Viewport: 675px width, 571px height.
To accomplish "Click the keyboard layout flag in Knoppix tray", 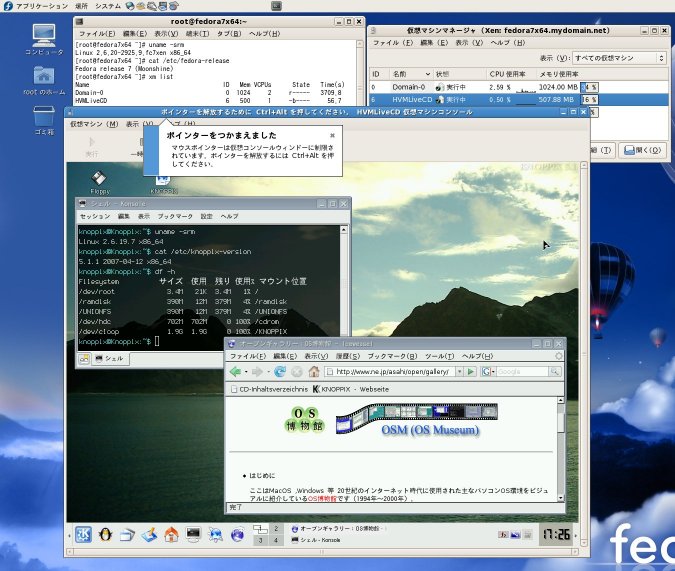I will [503, 535].
